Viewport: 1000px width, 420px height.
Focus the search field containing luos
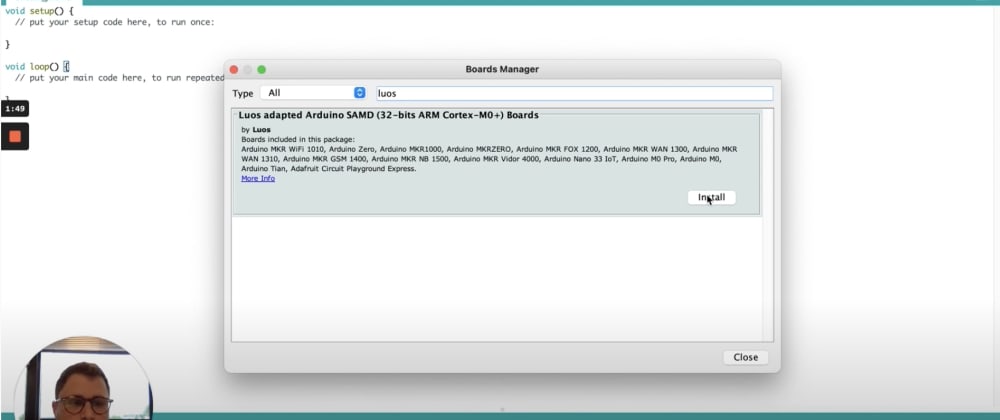[574, 93]
